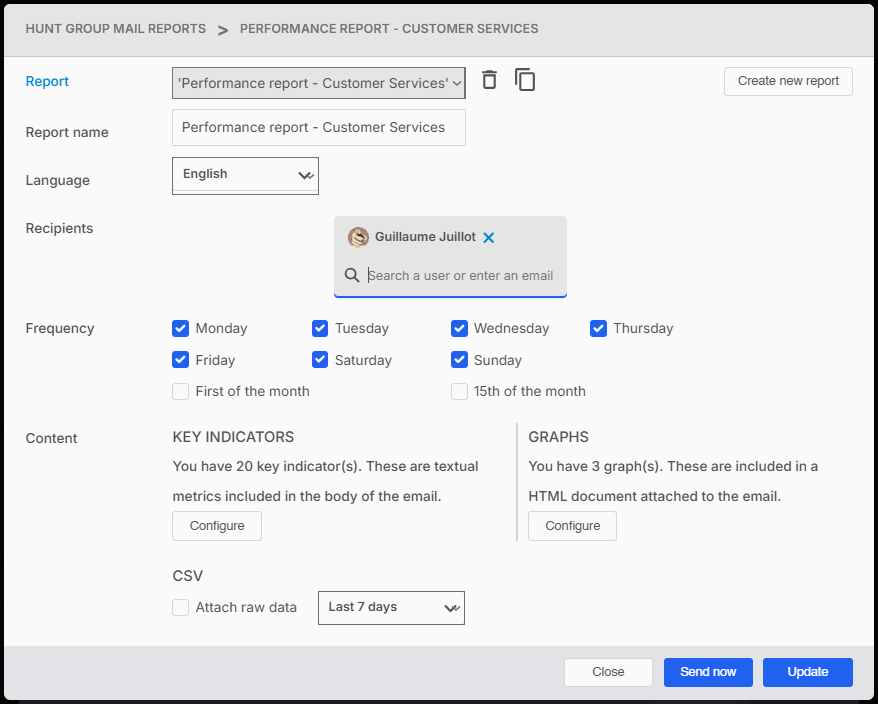
Task: Enable First of the month checkbox
Action: (181, 392)
